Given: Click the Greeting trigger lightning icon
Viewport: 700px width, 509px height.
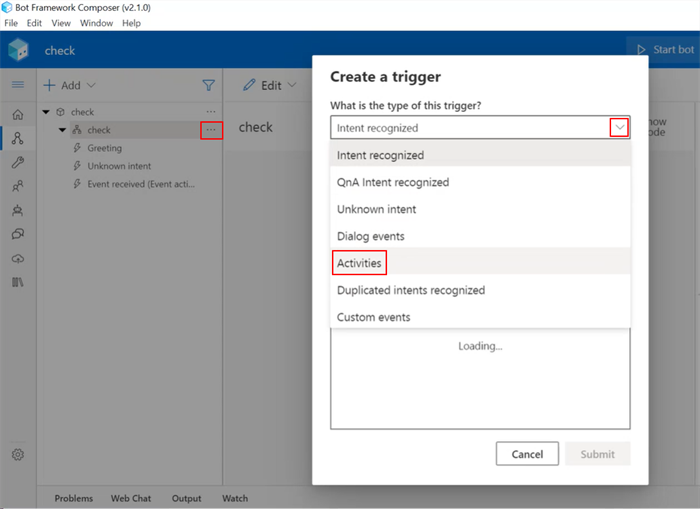Looking at the screenshot, I should click(77, 148).
